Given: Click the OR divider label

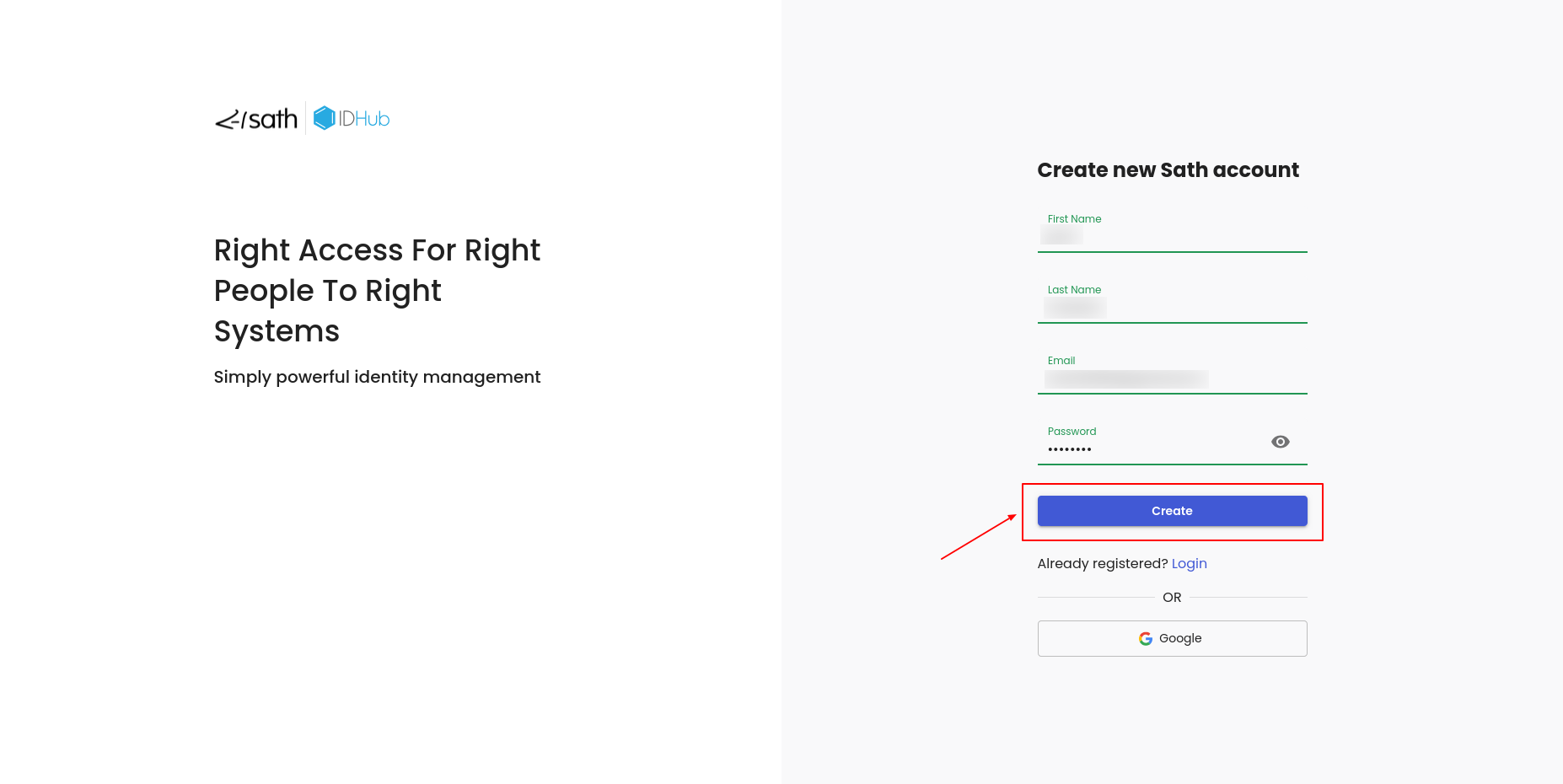Looking at the screenshot, I should pyautogui.click(x=1172, y=598).
